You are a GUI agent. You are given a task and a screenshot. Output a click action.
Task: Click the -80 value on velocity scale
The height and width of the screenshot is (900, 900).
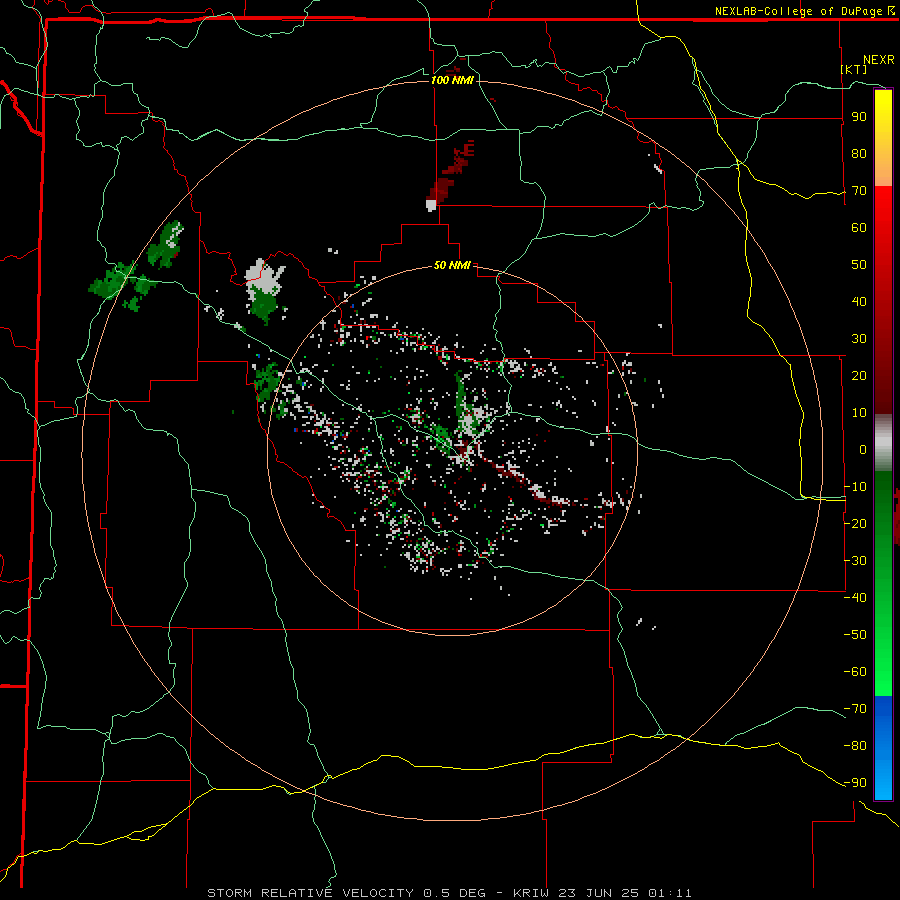856,746
